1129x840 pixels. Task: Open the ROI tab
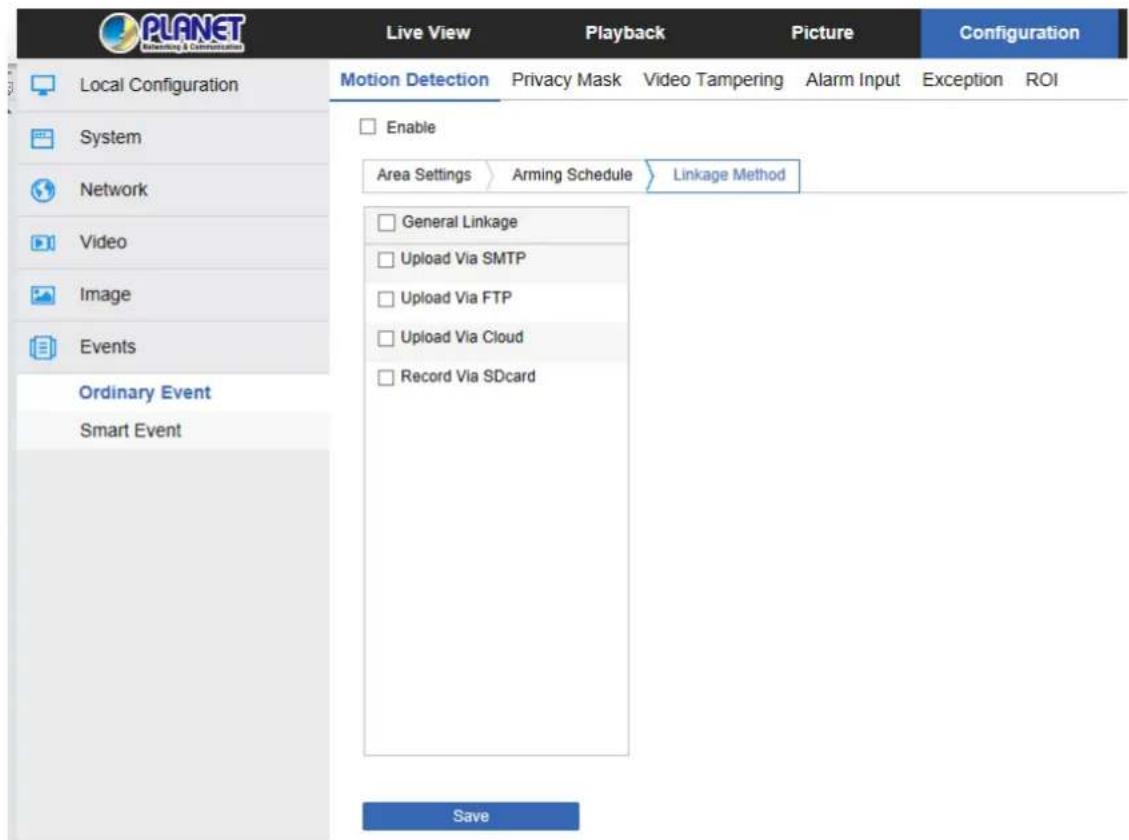pos(1041,80)
